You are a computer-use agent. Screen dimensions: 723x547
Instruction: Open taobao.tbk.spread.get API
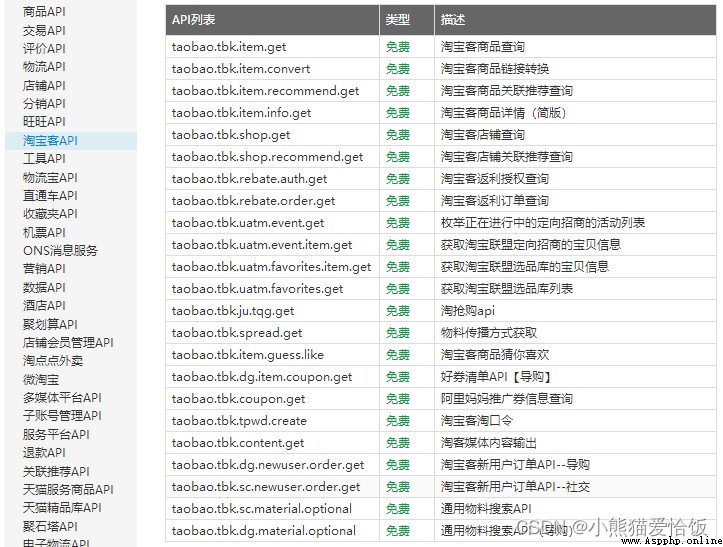click(237, 333)
